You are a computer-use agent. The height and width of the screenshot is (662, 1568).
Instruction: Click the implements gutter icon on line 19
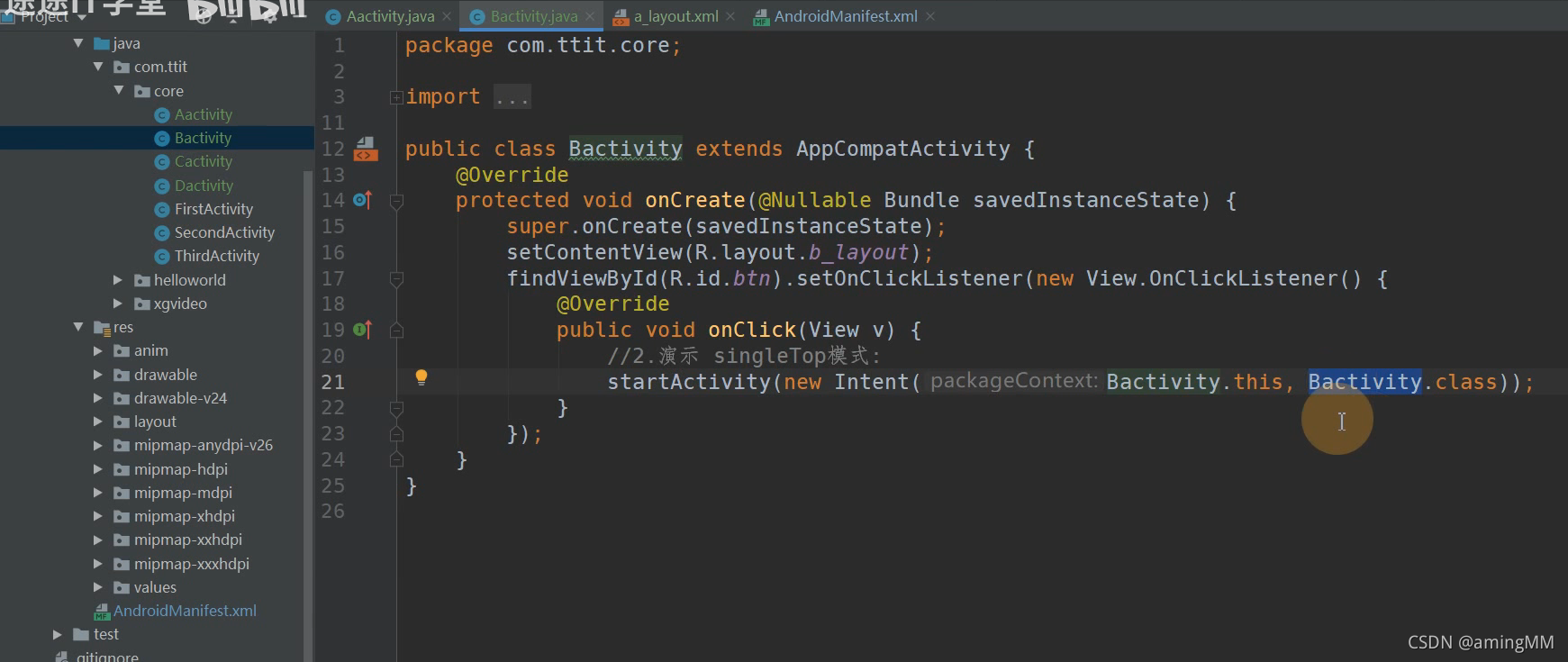363,330
